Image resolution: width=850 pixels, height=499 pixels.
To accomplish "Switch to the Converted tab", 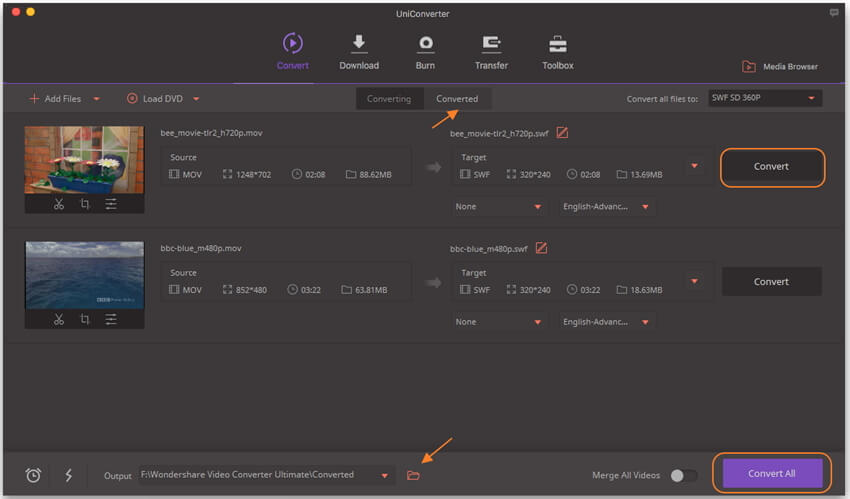I will [x=457, y=99].
